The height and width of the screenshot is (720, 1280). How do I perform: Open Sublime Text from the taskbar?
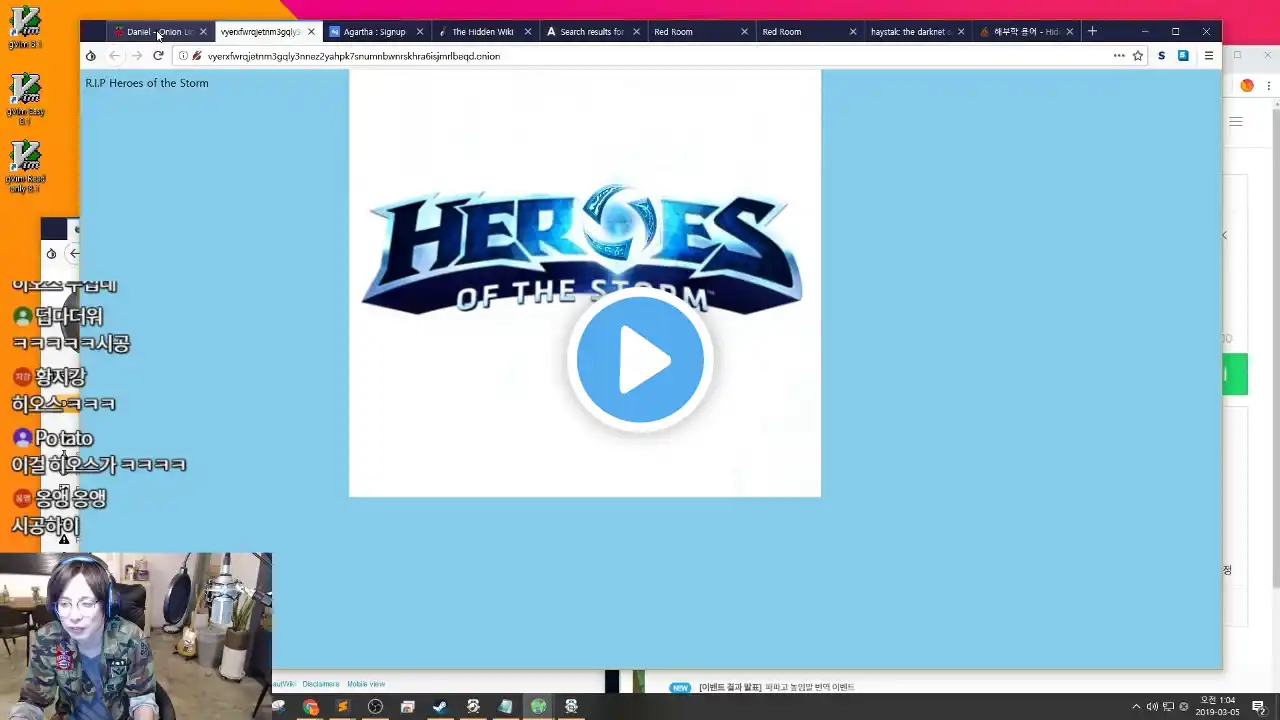[343, 707]
